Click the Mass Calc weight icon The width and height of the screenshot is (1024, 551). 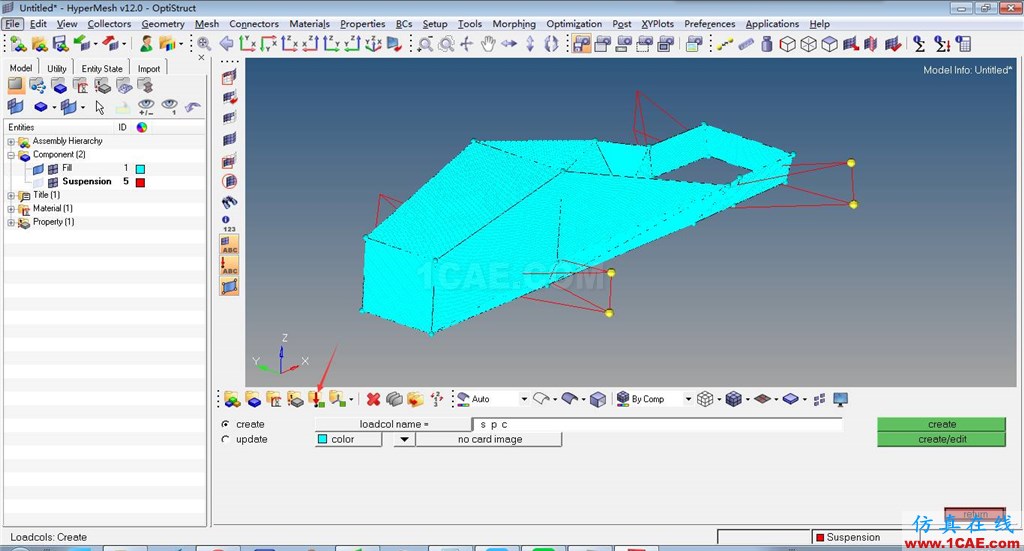pyautogui.click(x=767, y=44)
